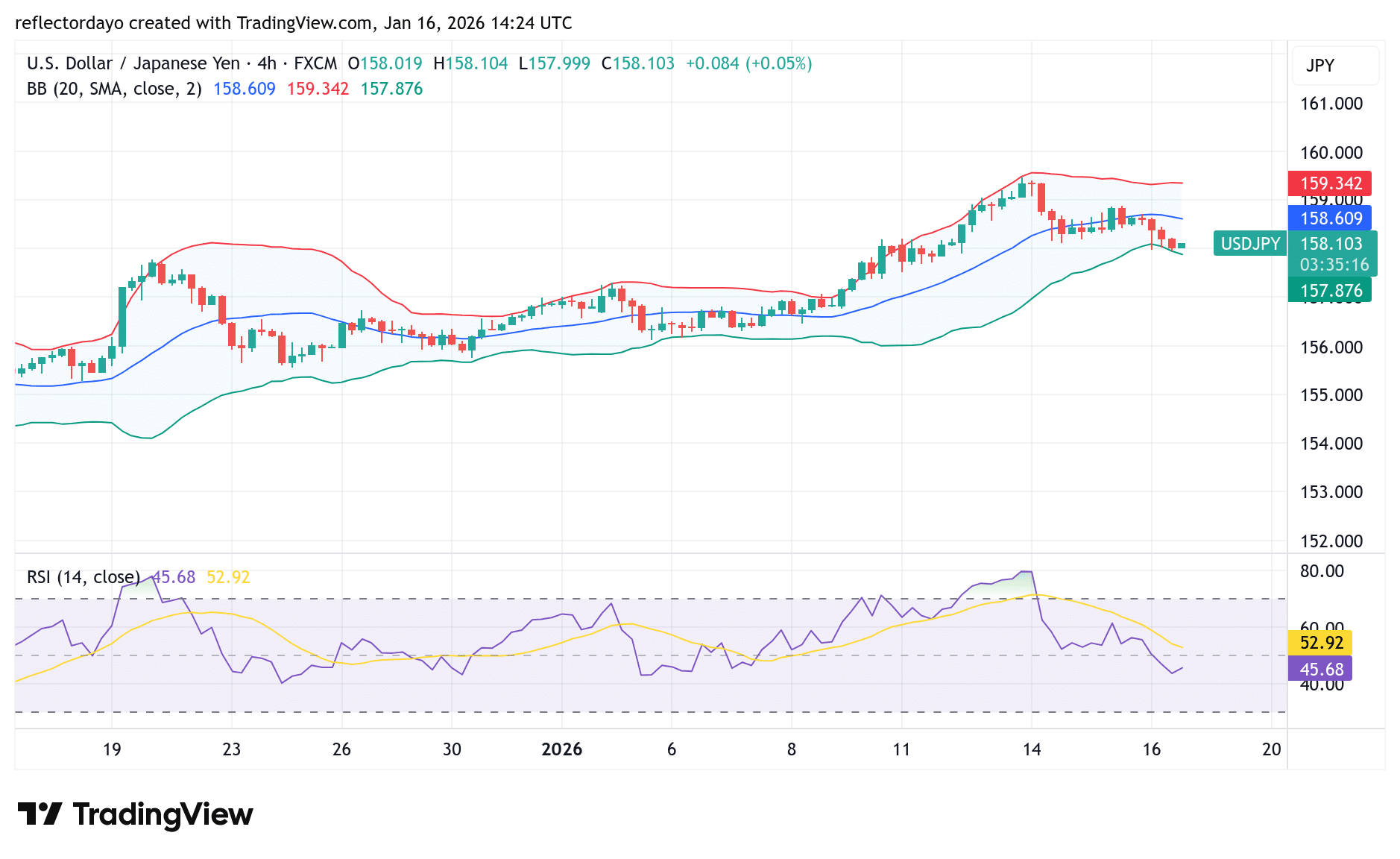The width and height of the screenshot is (1400, 859).
Task: Open the USDJPY symbol label on the price scale
Action: tap(1249, 244)
